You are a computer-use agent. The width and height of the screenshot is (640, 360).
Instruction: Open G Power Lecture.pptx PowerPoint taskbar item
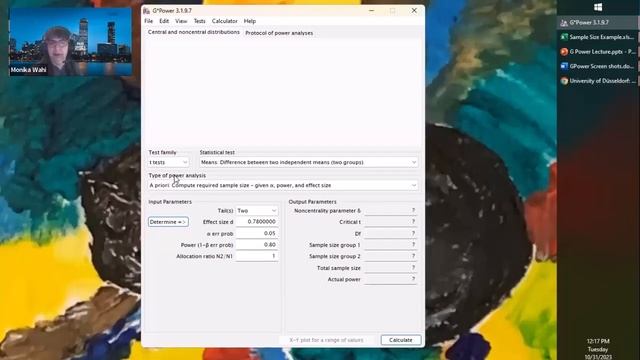[x=598, y=52]
